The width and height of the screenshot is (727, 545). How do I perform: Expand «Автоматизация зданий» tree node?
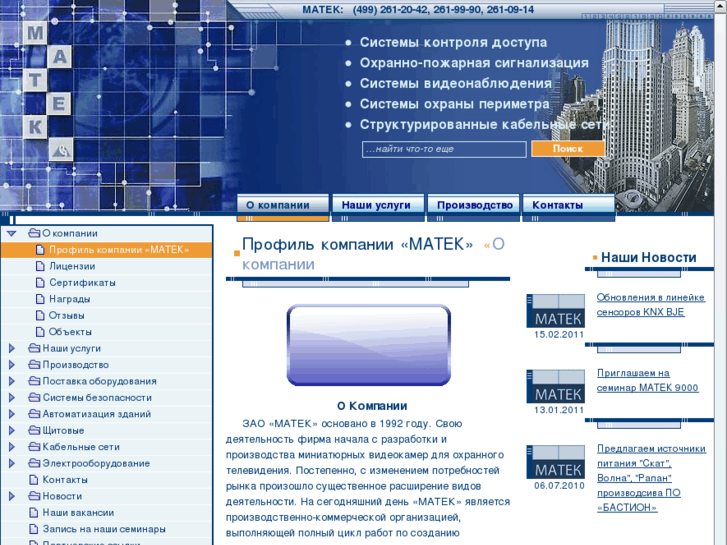[x=12, y=414]
